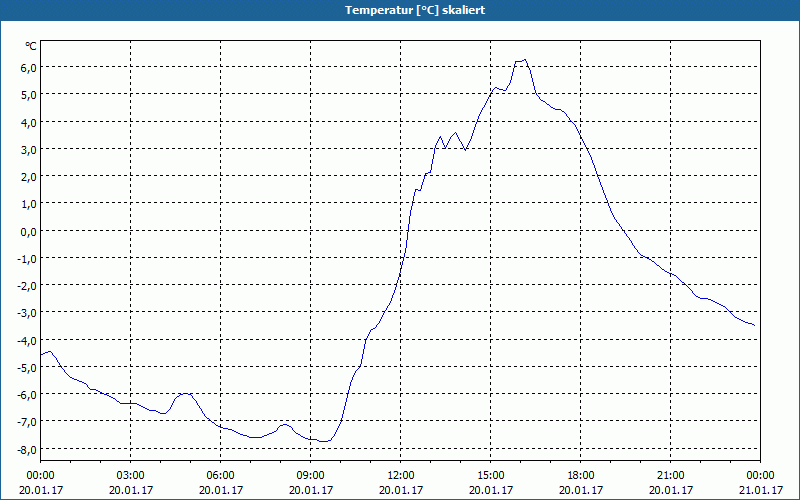The height and width of the screenshot is (500, 800).
Task: Click the °C unit label on the y-axis
Action: tap(31, 46)
